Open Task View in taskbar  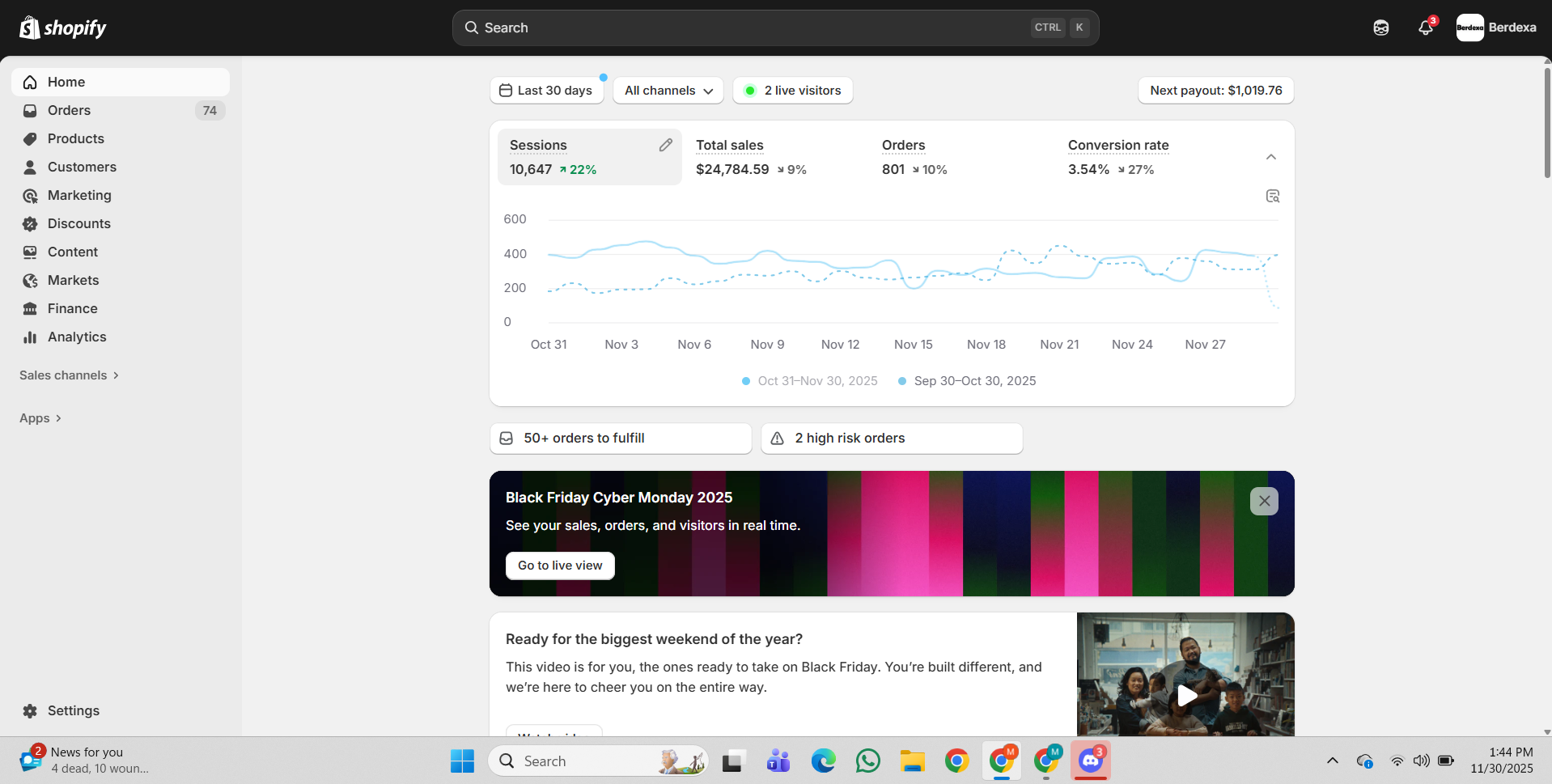pos(733,761)
